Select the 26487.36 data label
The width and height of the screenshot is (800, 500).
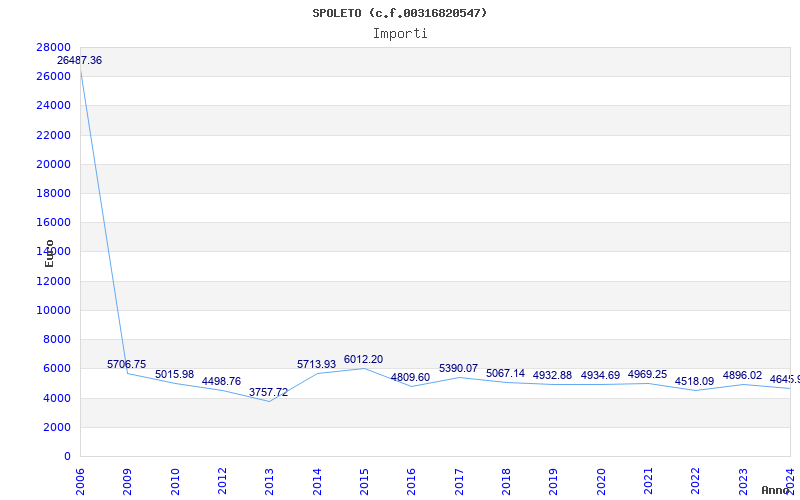pos(79,60)
